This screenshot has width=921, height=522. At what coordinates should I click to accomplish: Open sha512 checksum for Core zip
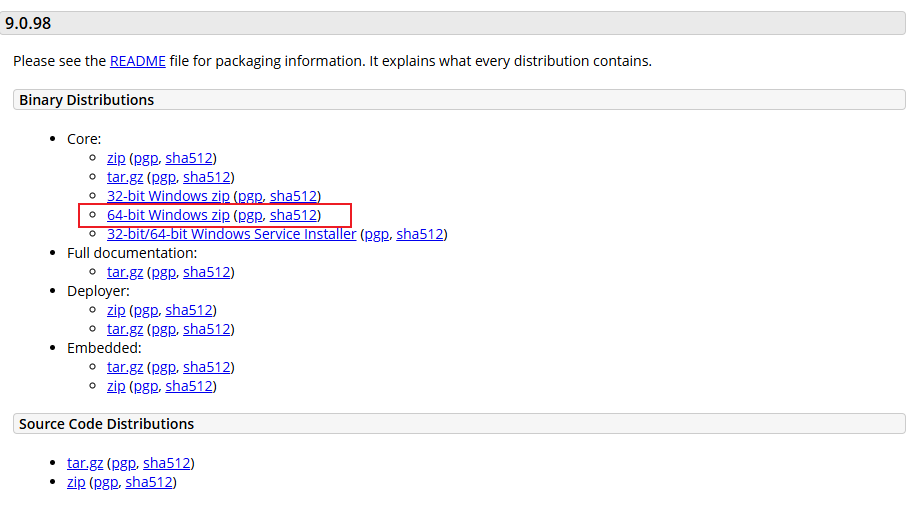tap(189, 159)
